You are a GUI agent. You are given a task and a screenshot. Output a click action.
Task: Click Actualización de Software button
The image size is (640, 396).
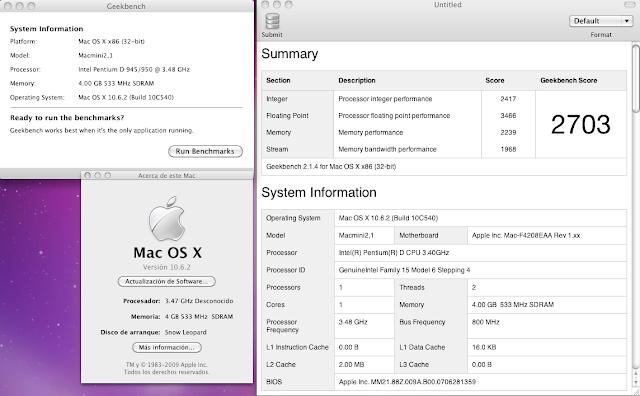click(x=167, y=281)
